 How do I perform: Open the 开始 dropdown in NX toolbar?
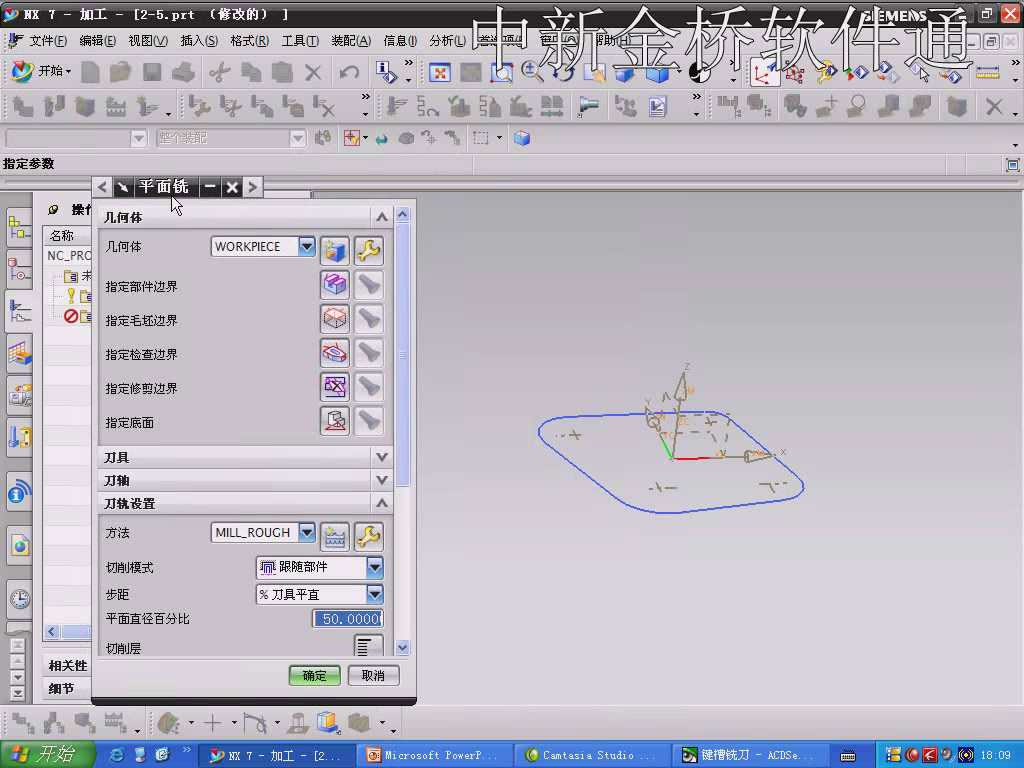[x=40, y=71]
